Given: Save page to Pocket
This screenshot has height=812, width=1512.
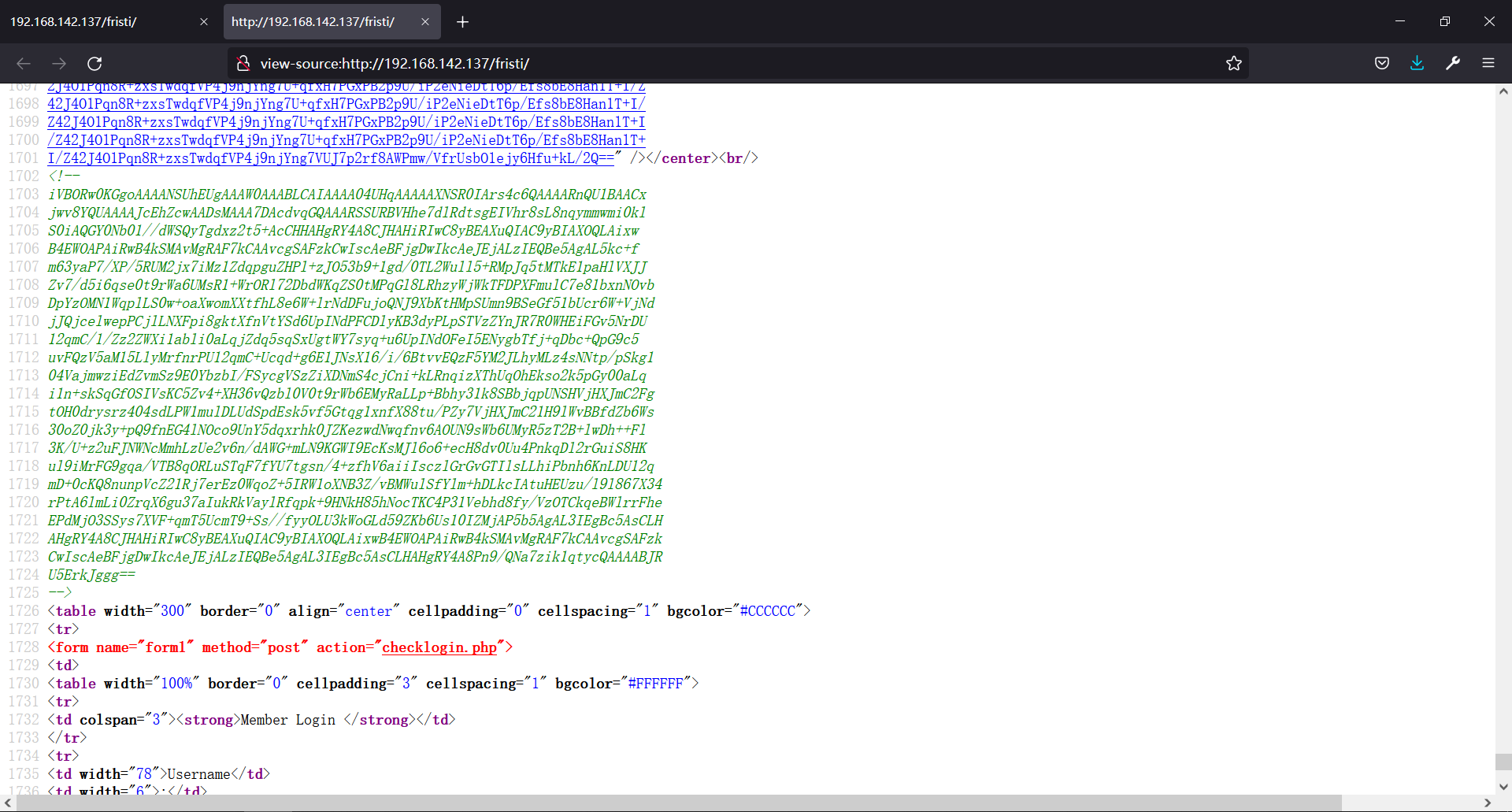Looking at the screenshot, I should pos(1381,63).
